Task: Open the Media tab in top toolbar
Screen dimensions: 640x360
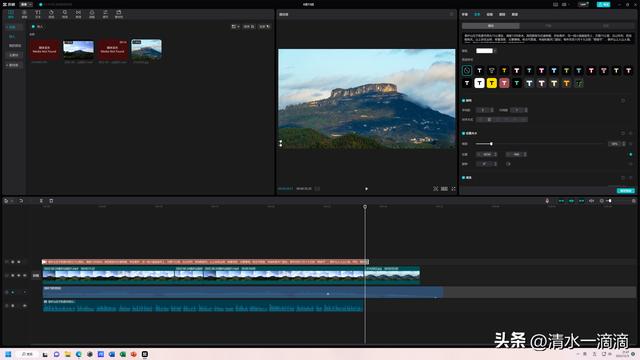Action: click(11, 14)
